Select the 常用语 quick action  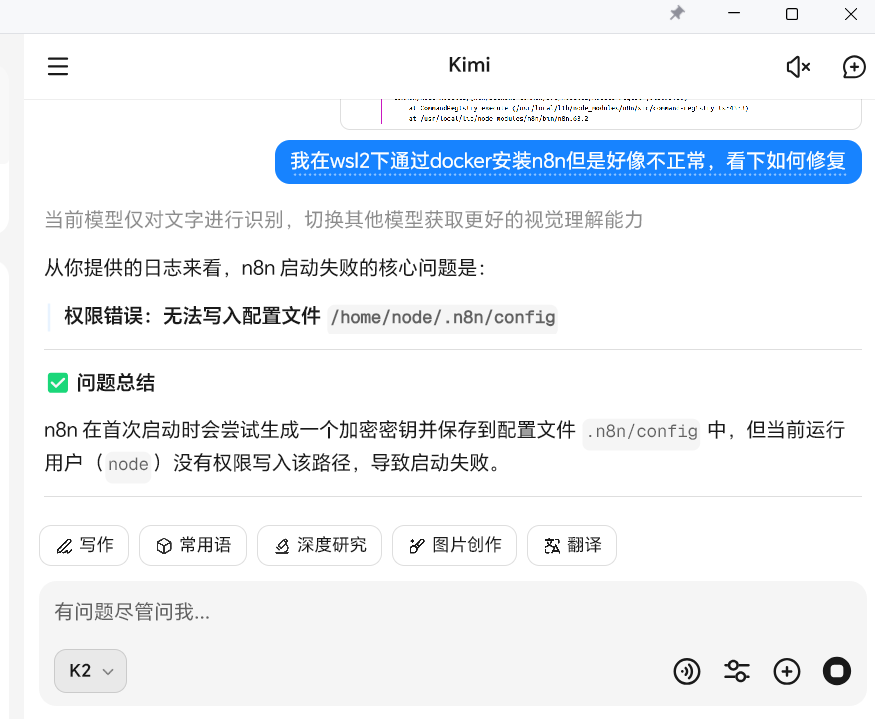click(x=193, y=545)
